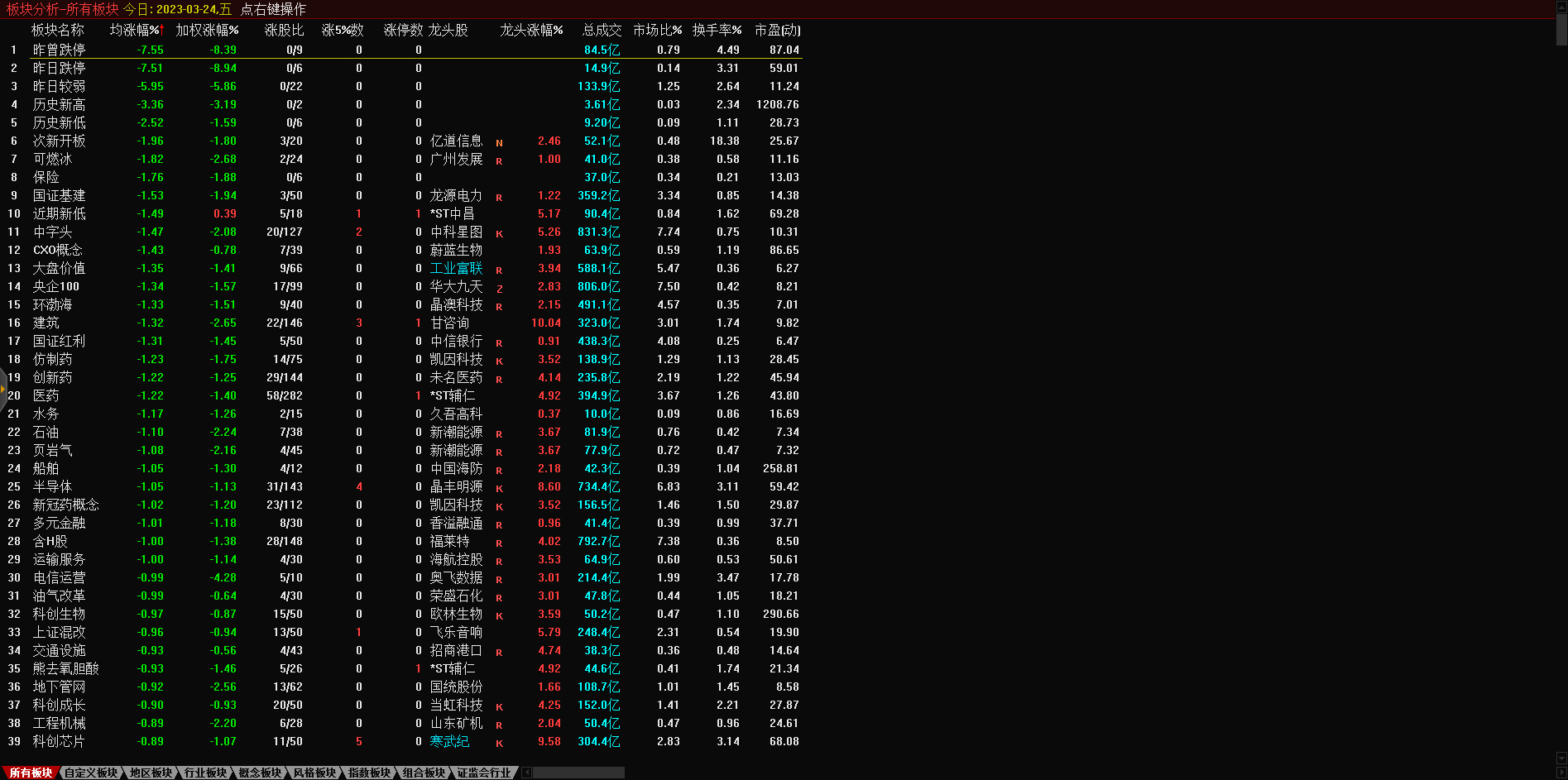The image size is (1568, 780).
Task: Click the R marker beside 工业富联
Action: coord(499,270)
